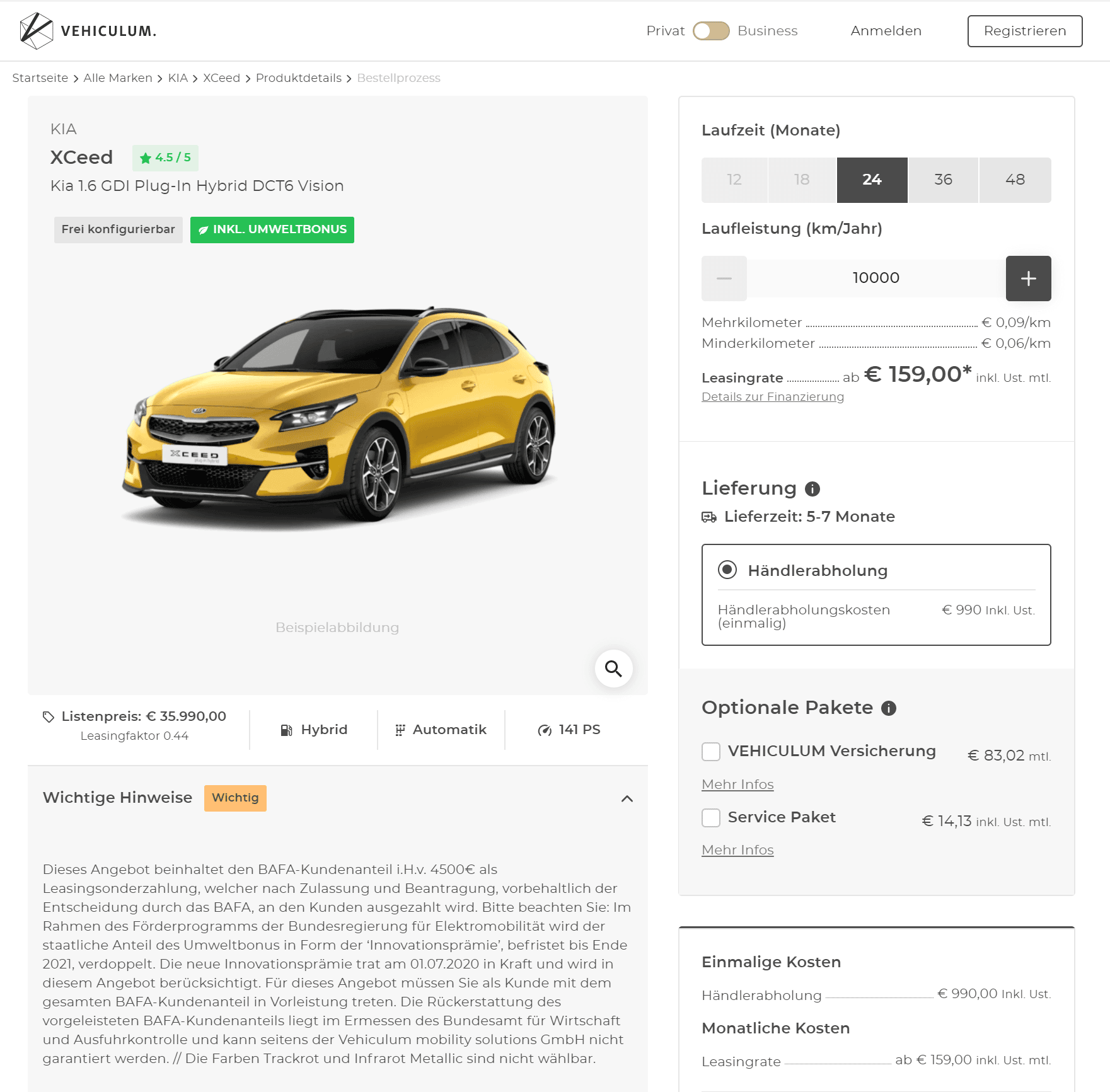Decrease Laufleistung with minus button
The width and height of the screenshot is (1110, 1092).
coord(724,279)
